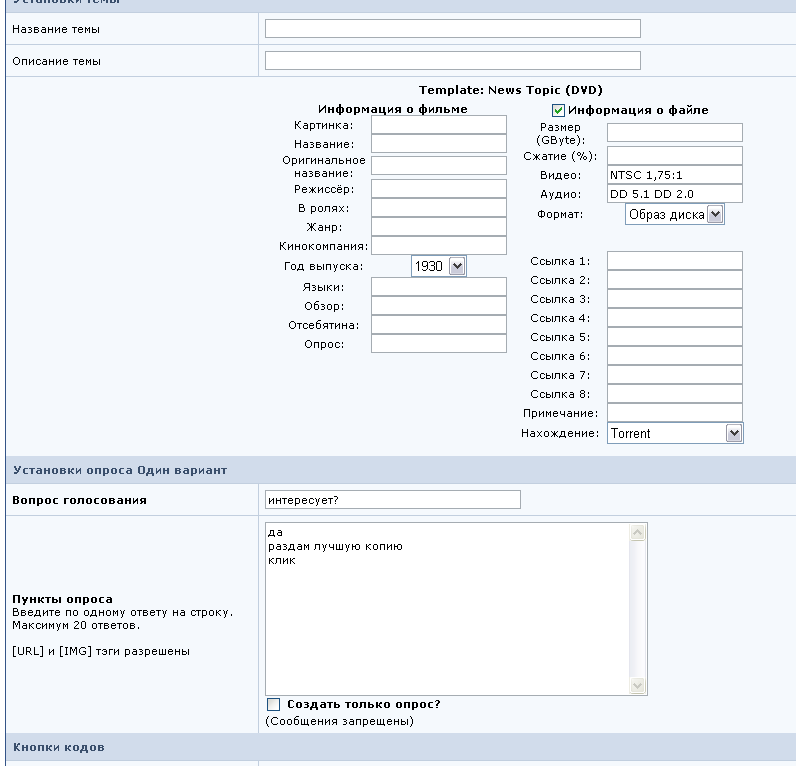
Task: Click the poll textarea scroll-up arrow
Action: point(637,532)
